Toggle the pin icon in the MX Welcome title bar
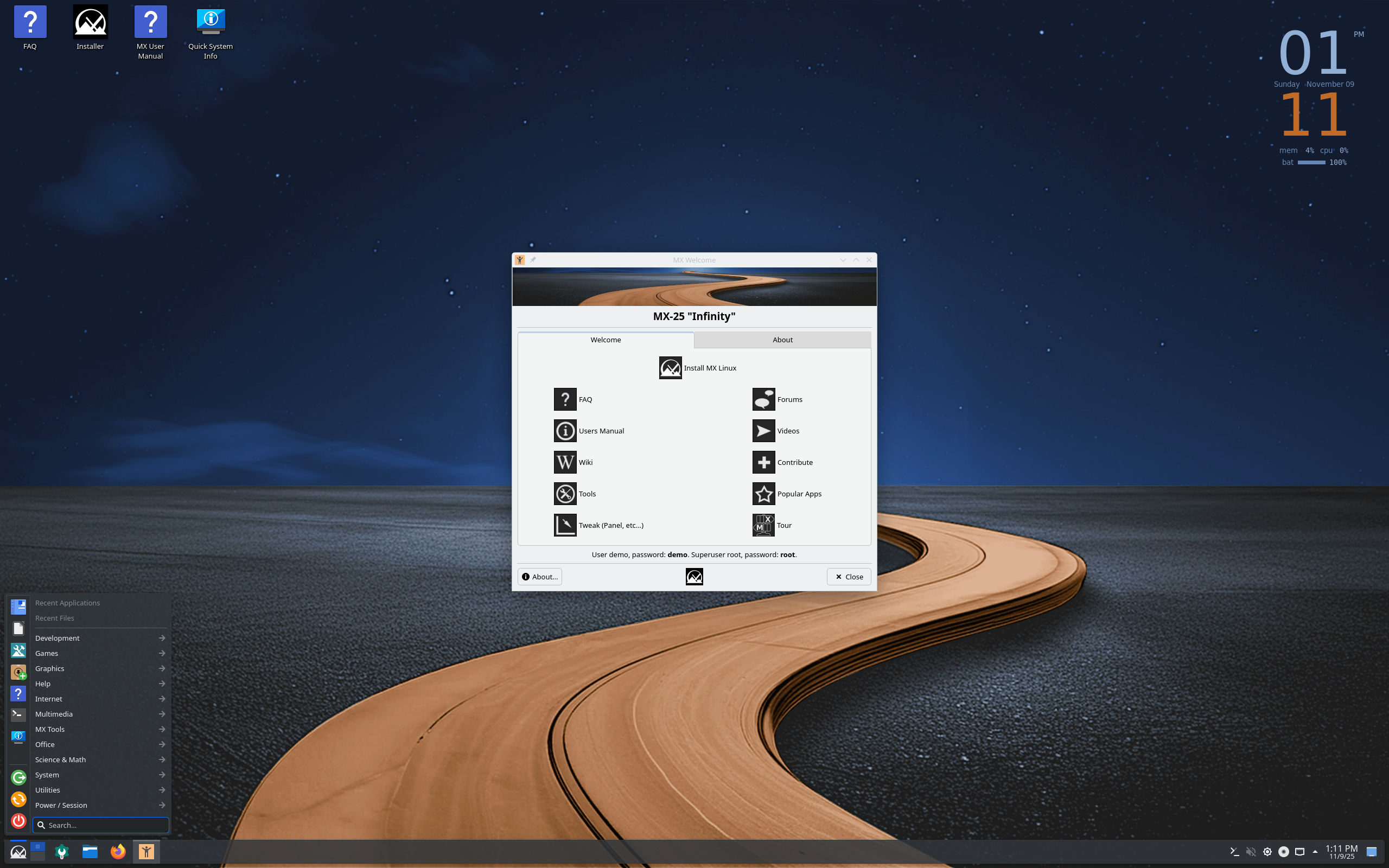Image resolution: width=1389 pixels, height=868 pixels. (533, 260)
